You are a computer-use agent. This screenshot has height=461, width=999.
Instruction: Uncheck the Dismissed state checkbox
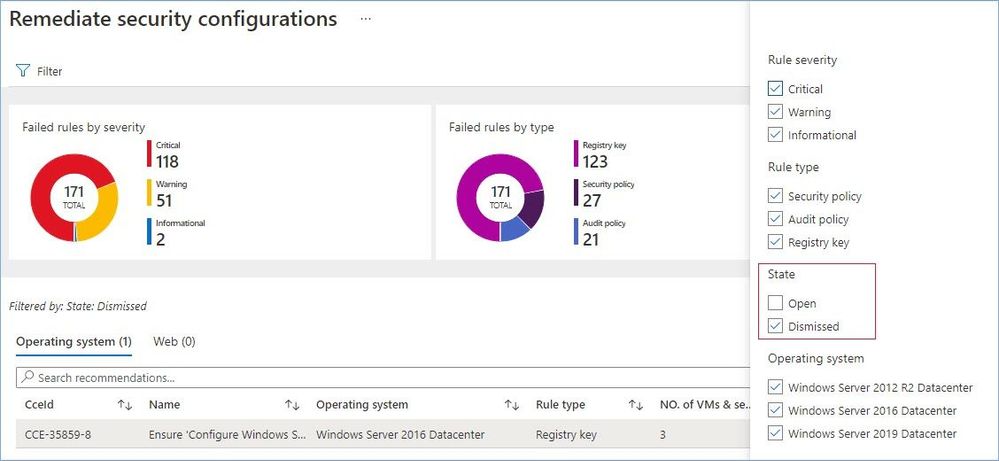775,326
